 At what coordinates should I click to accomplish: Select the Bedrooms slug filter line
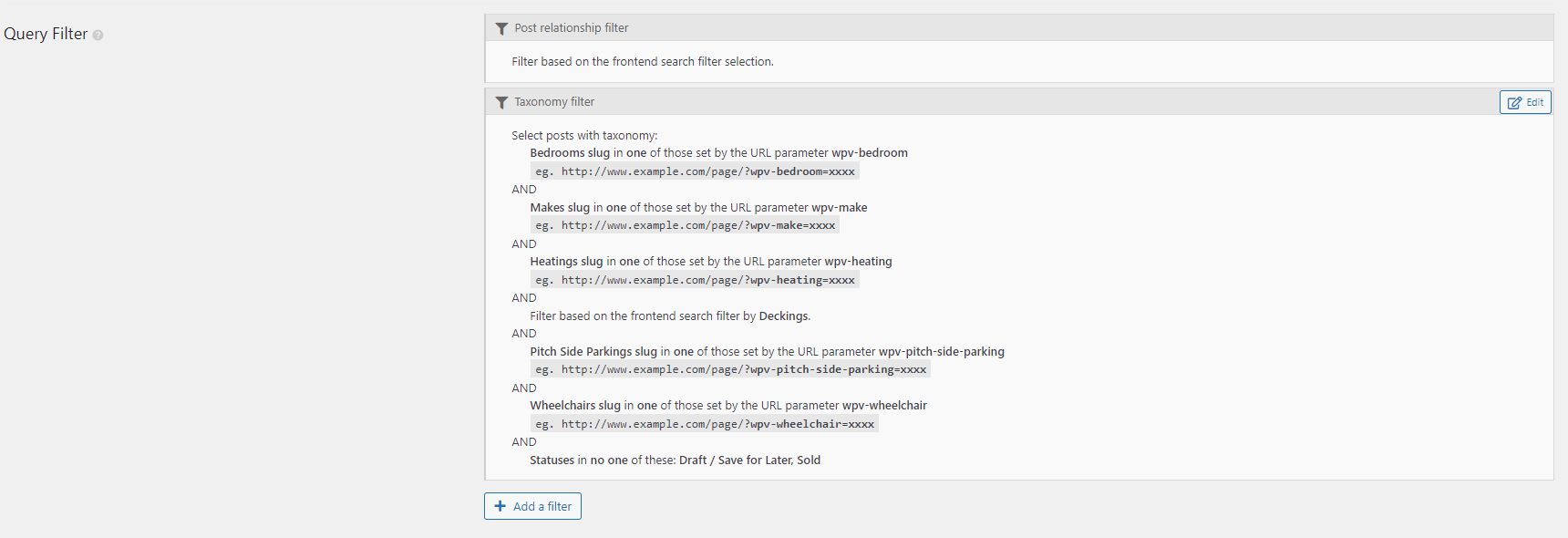[x=718, y=153]
